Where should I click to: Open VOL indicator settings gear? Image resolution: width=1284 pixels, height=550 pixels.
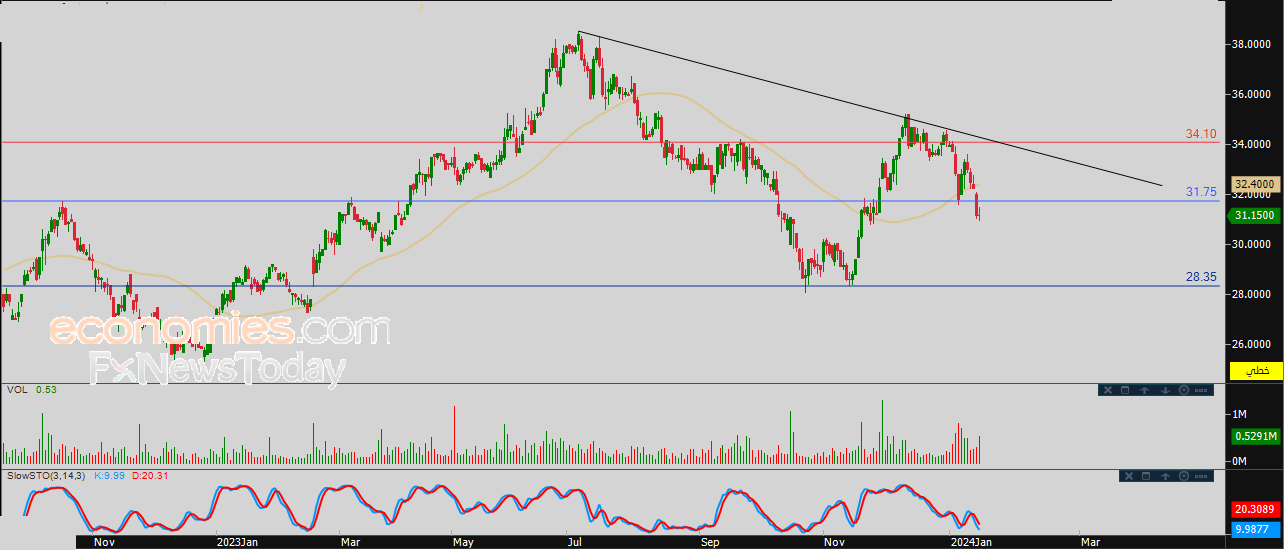point(1184,390)
